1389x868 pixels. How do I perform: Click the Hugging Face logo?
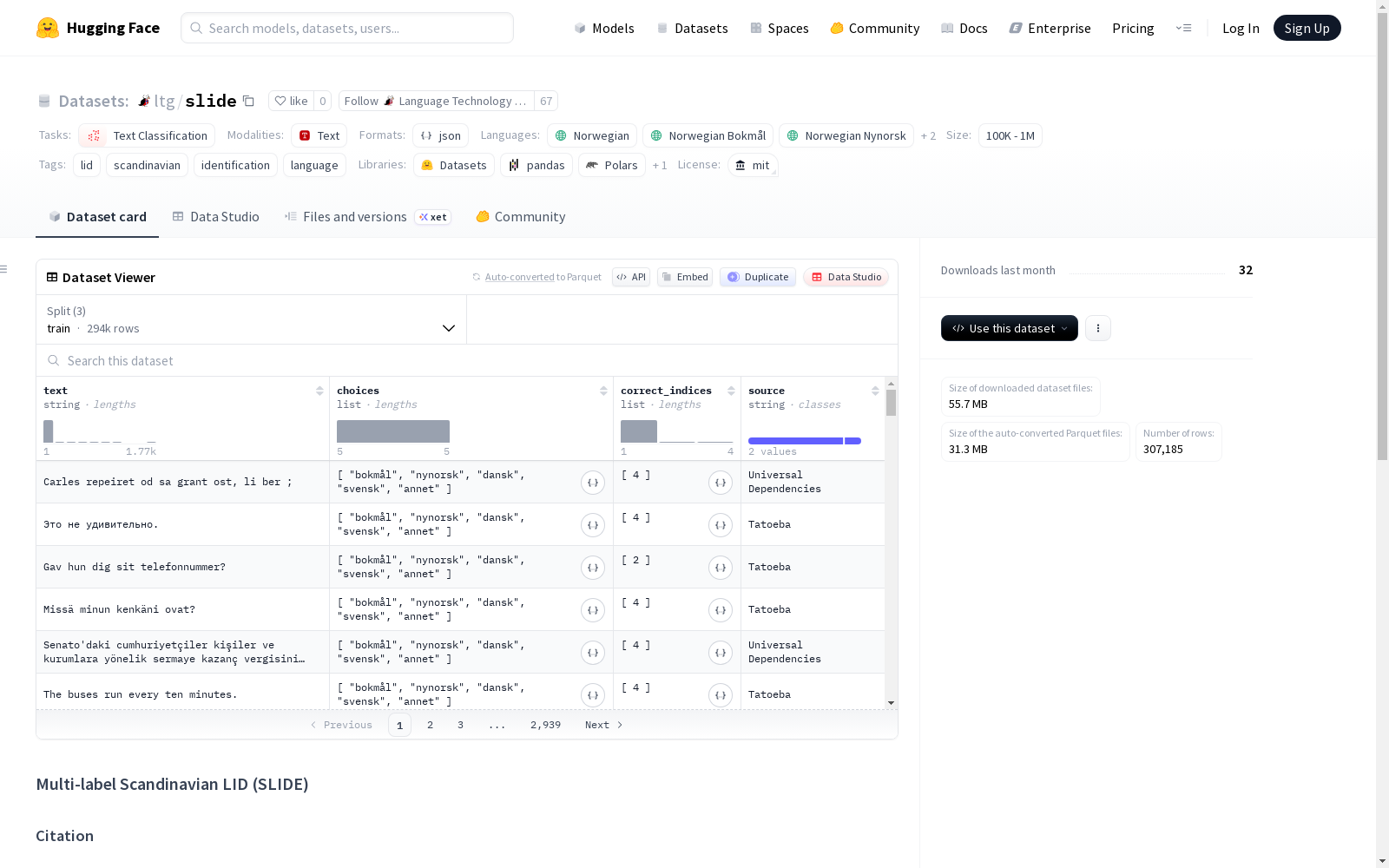97,28
